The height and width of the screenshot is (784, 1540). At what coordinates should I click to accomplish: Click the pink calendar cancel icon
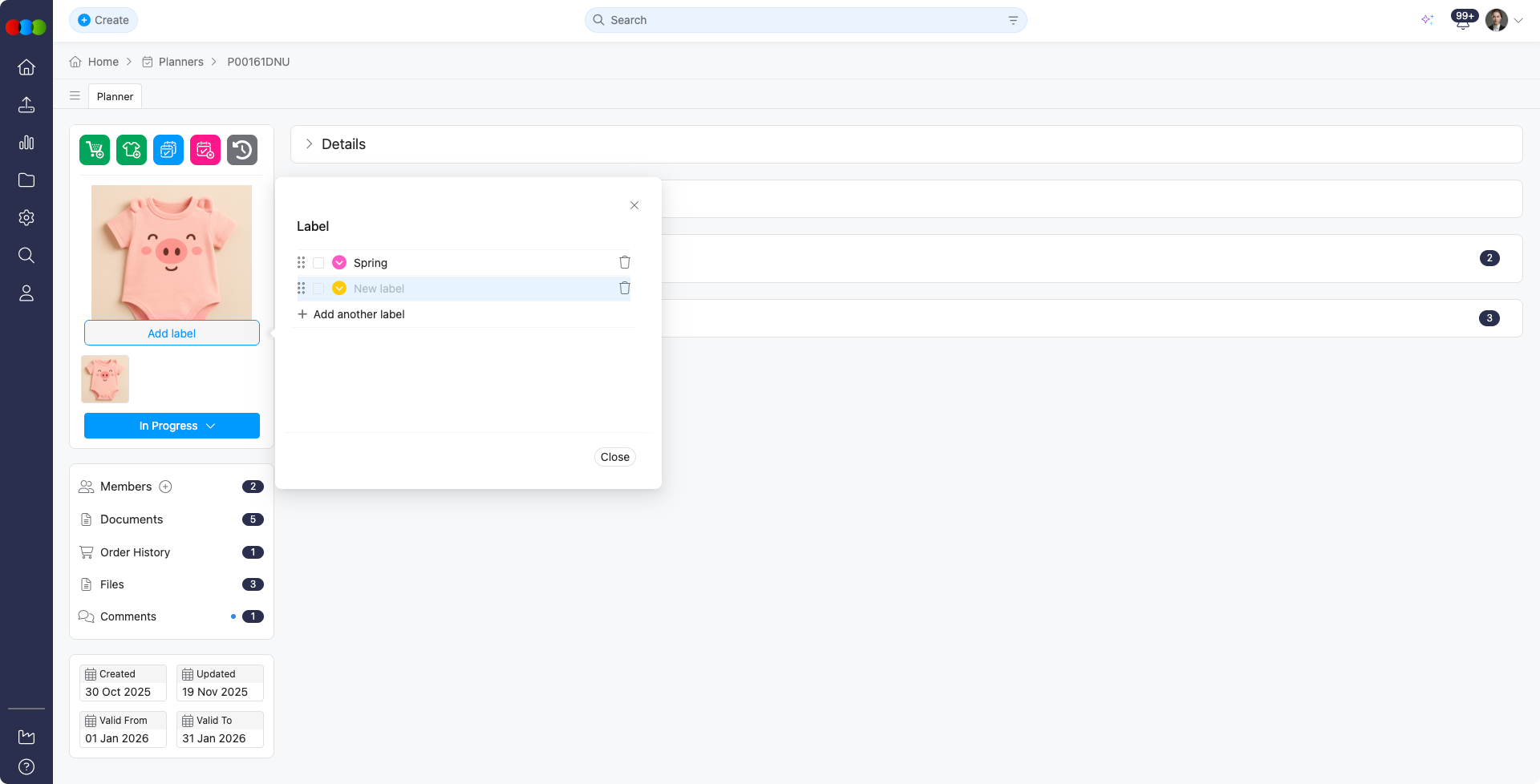(x=205, y=150)
